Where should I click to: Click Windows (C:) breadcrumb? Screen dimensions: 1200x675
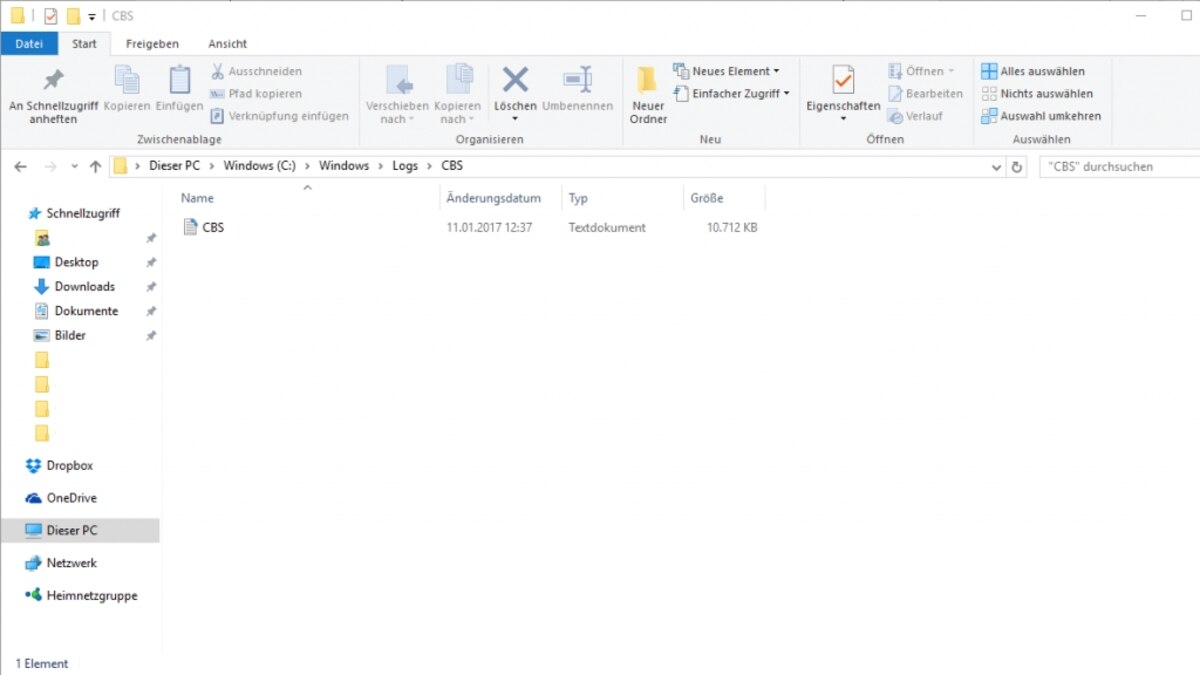pyautogui.click(x=259, y=166)
